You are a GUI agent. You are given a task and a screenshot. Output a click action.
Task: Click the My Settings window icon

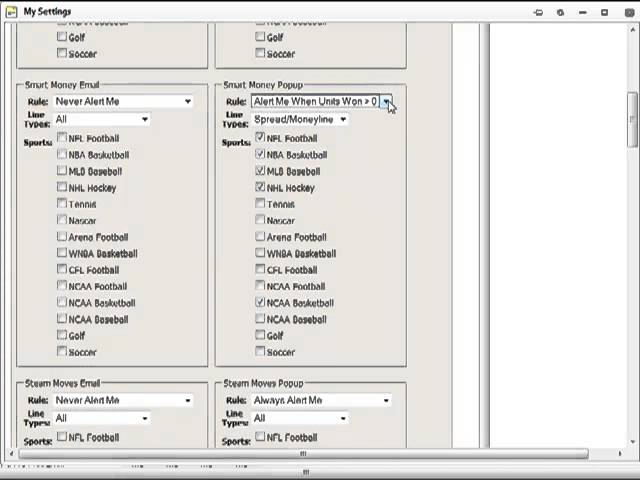click(x=11, y=12)
